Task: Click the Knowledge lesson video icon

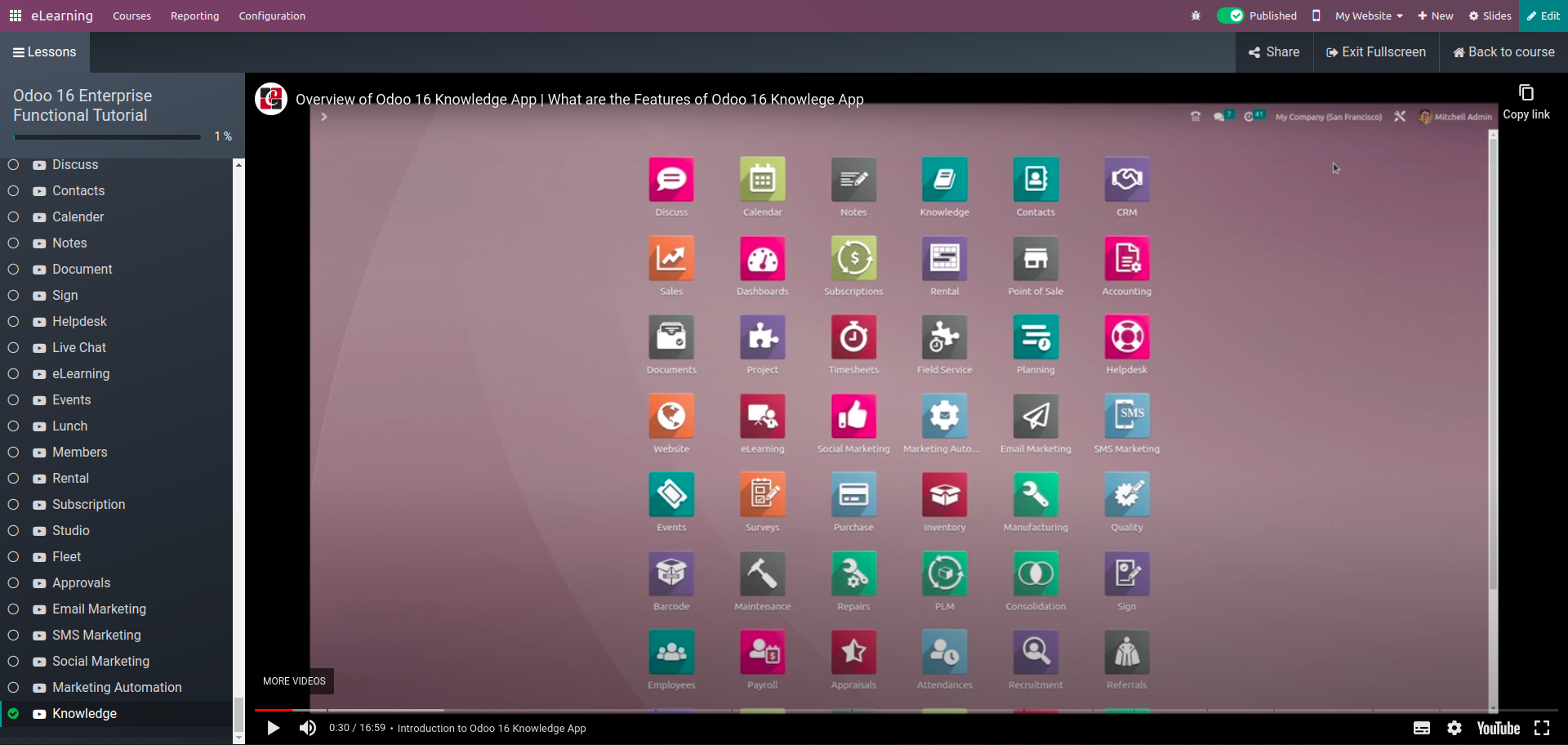Action: pyautogui.click(x=39, y=714)
